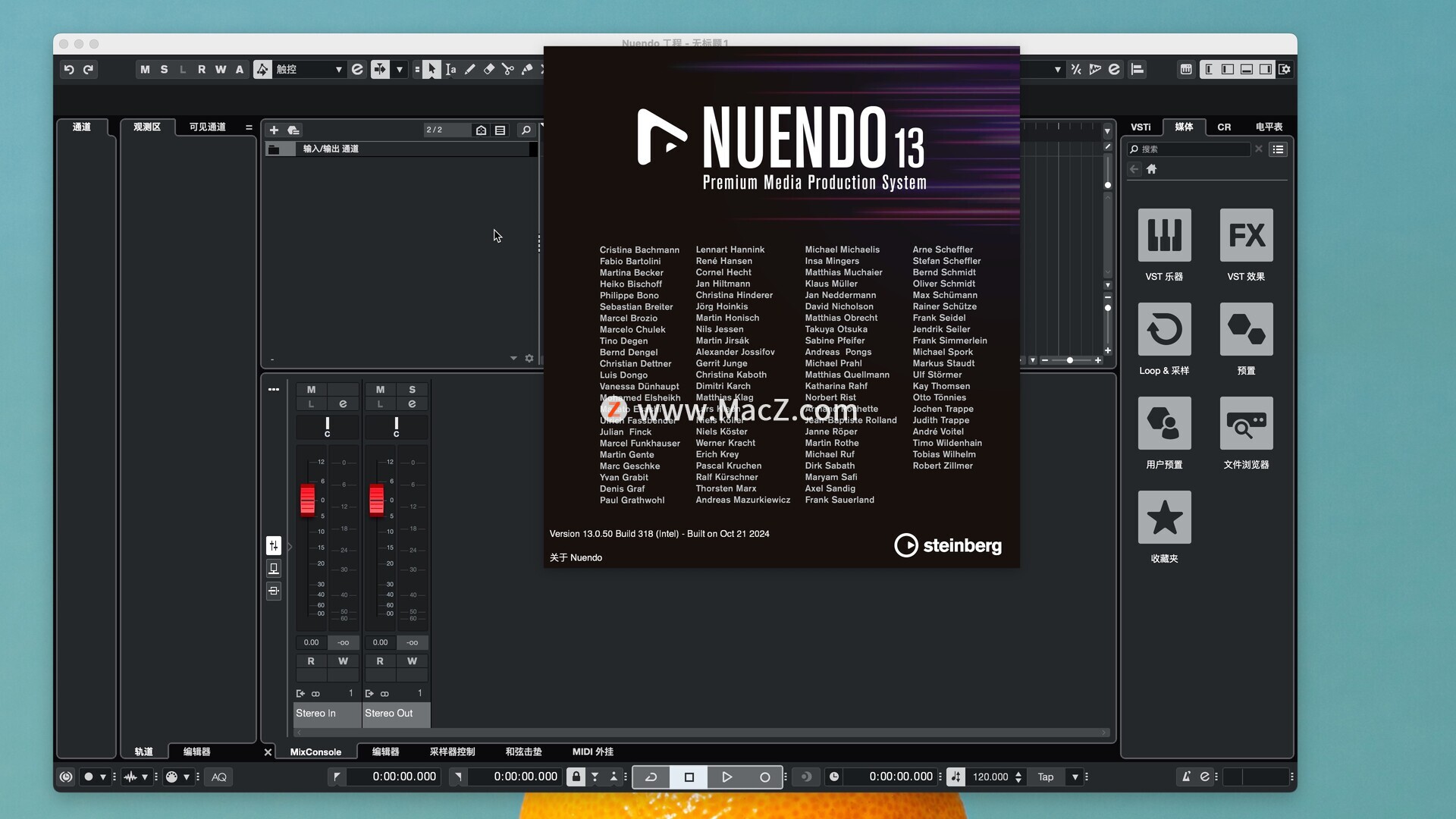Image resolution: width=1456 pixels, height=819 pixels.
Task: Open the MIDI 外挂 tab
Action: (x=592, y=752)
